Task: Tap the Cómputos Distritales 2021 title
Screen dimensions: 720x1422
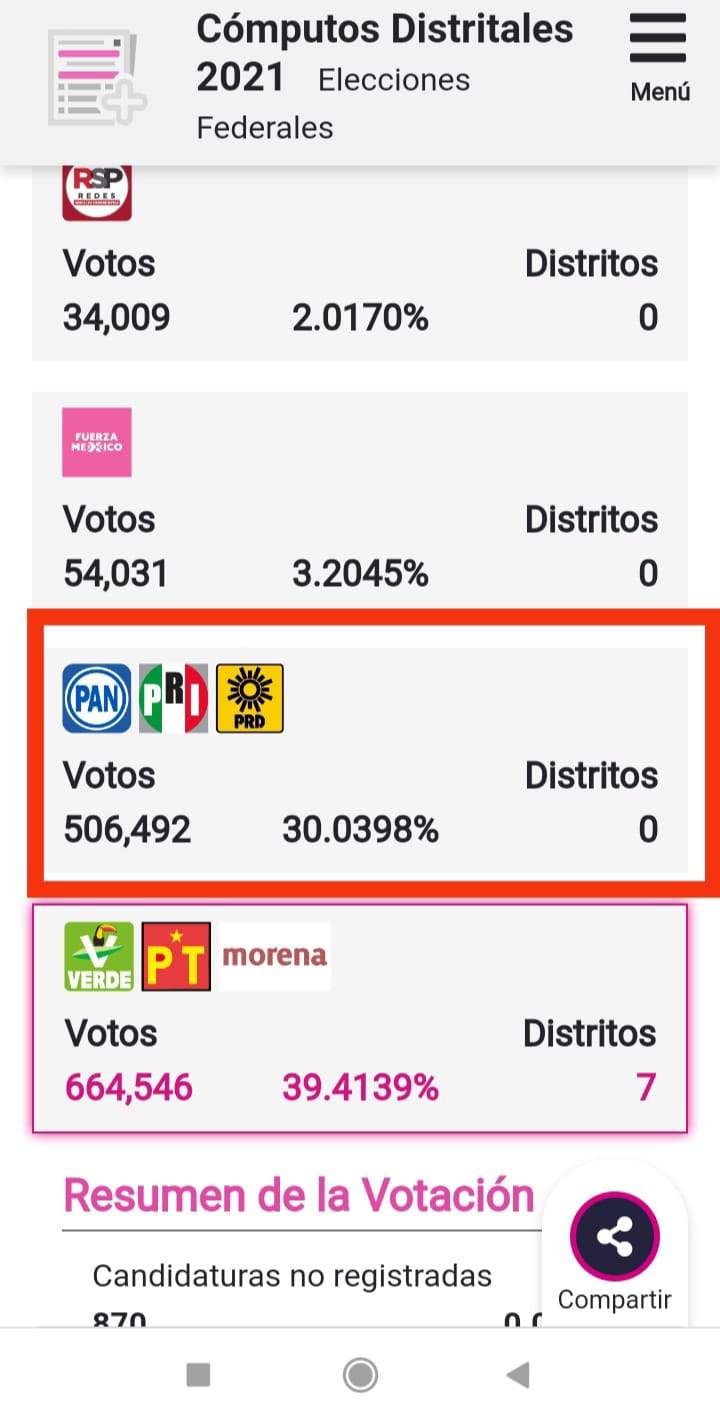Action: [384, 52]
